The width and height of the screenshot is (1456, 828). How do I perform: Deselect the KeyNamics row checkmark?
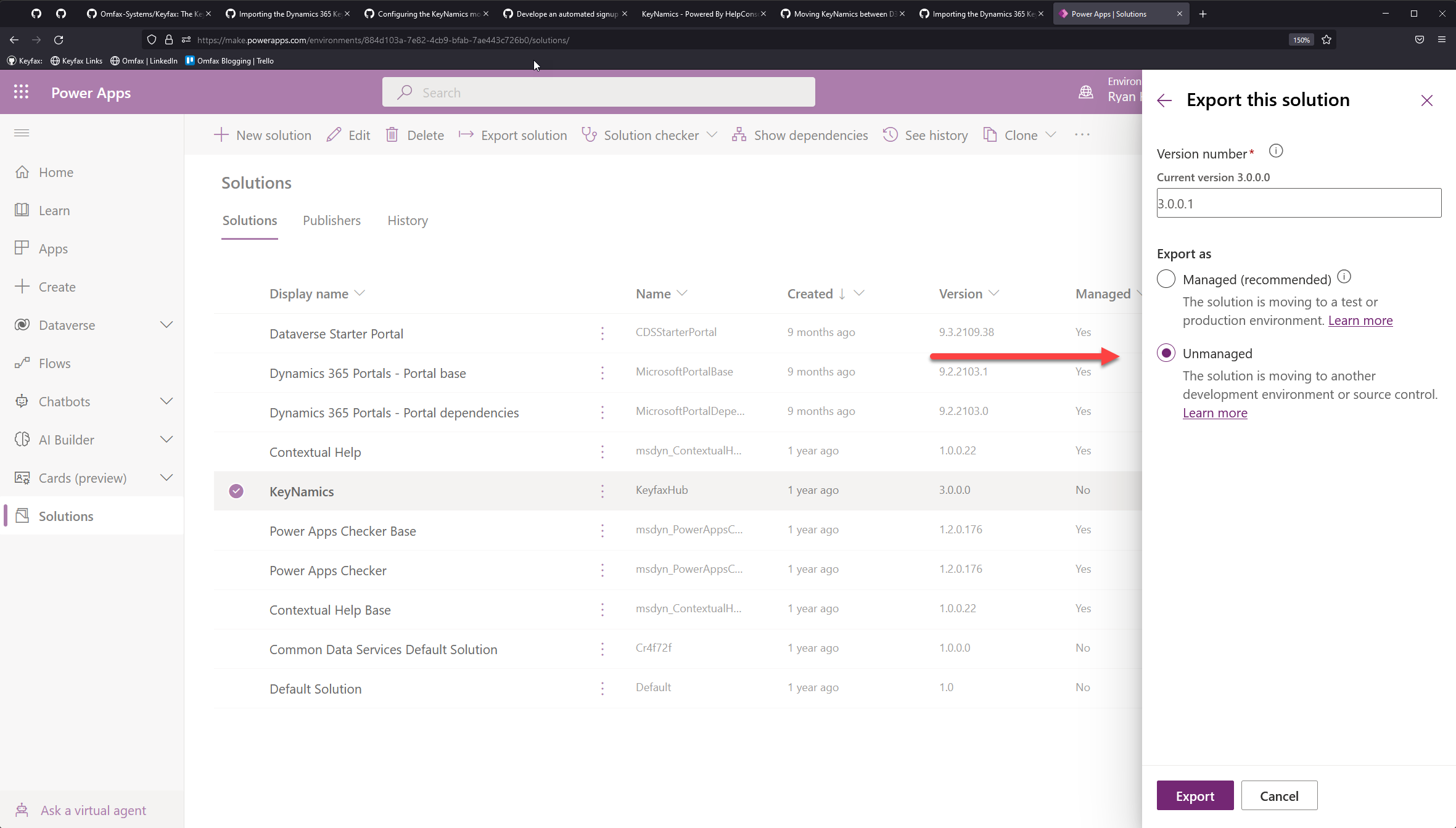[x=236, y=491]
